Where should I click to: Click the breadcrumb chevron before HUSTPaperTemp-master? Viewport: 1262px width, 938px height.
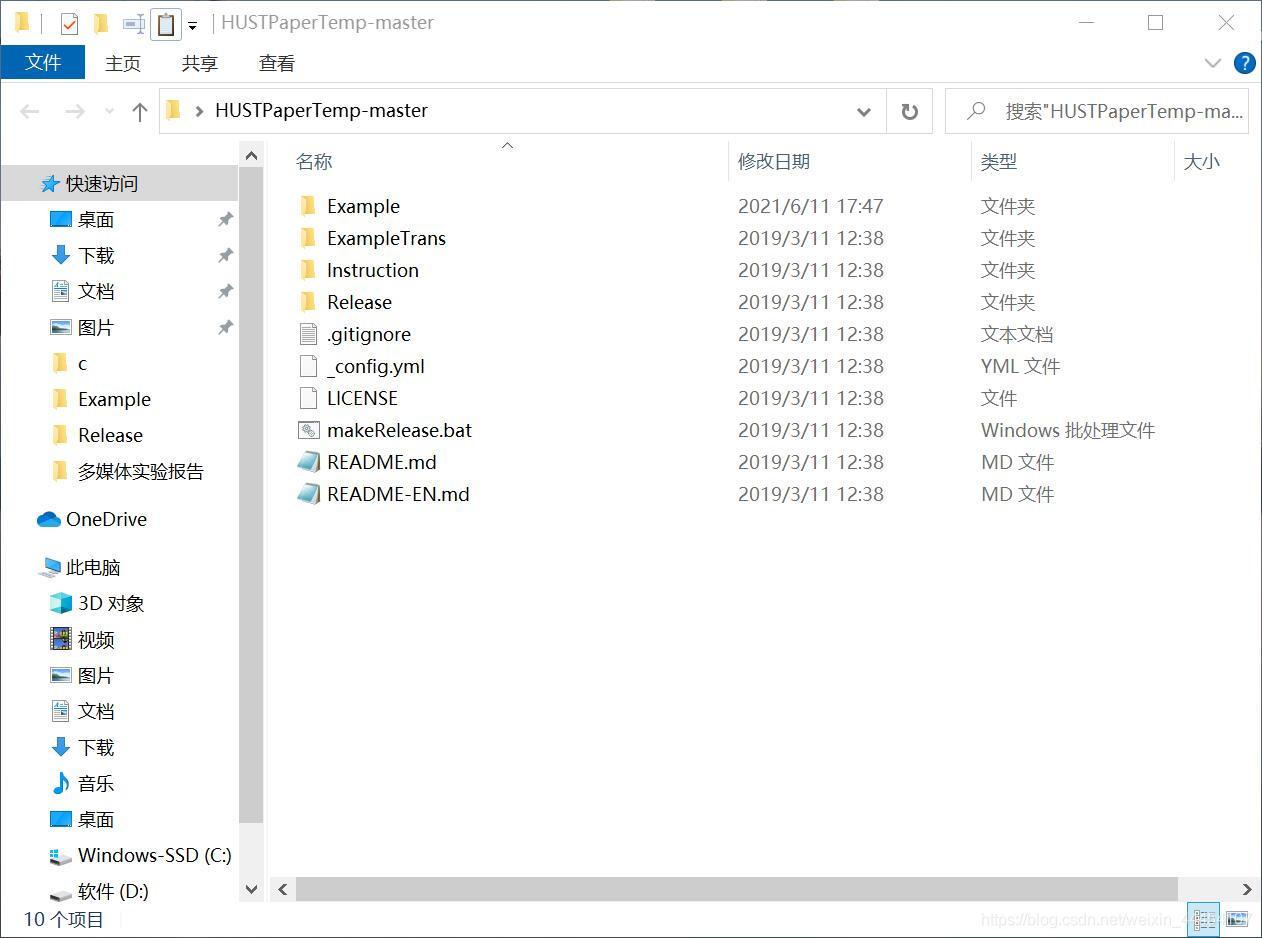[x=200, y=111]
